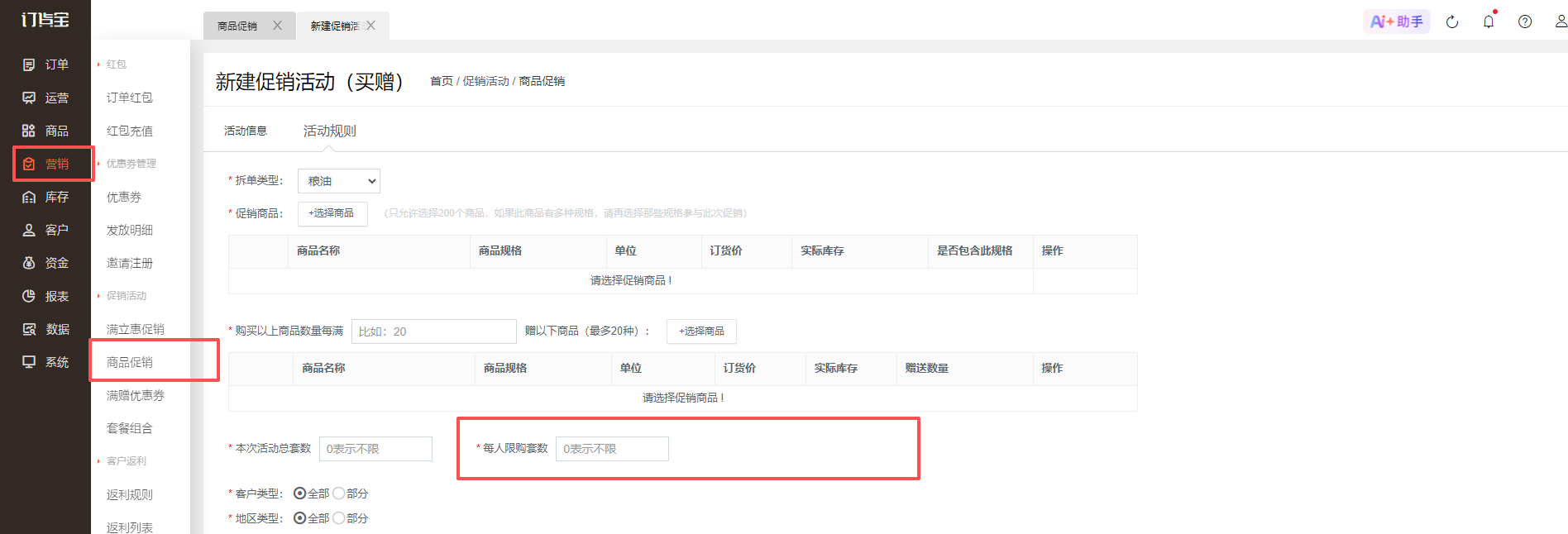Open 满立惠促销 in submenu
Viewport: 1568px width, 534px height.
pyautogui.click(x=136, y=329)
